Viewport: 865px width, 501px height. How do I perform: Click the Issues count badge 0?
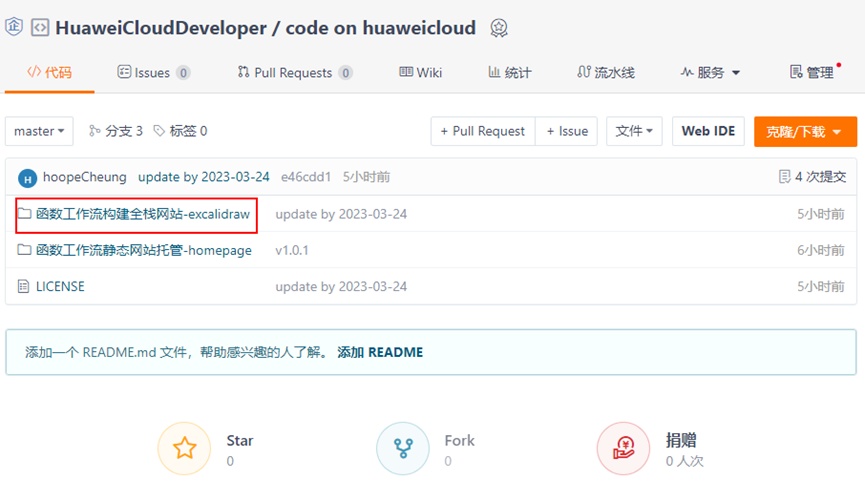click(183, 73)
